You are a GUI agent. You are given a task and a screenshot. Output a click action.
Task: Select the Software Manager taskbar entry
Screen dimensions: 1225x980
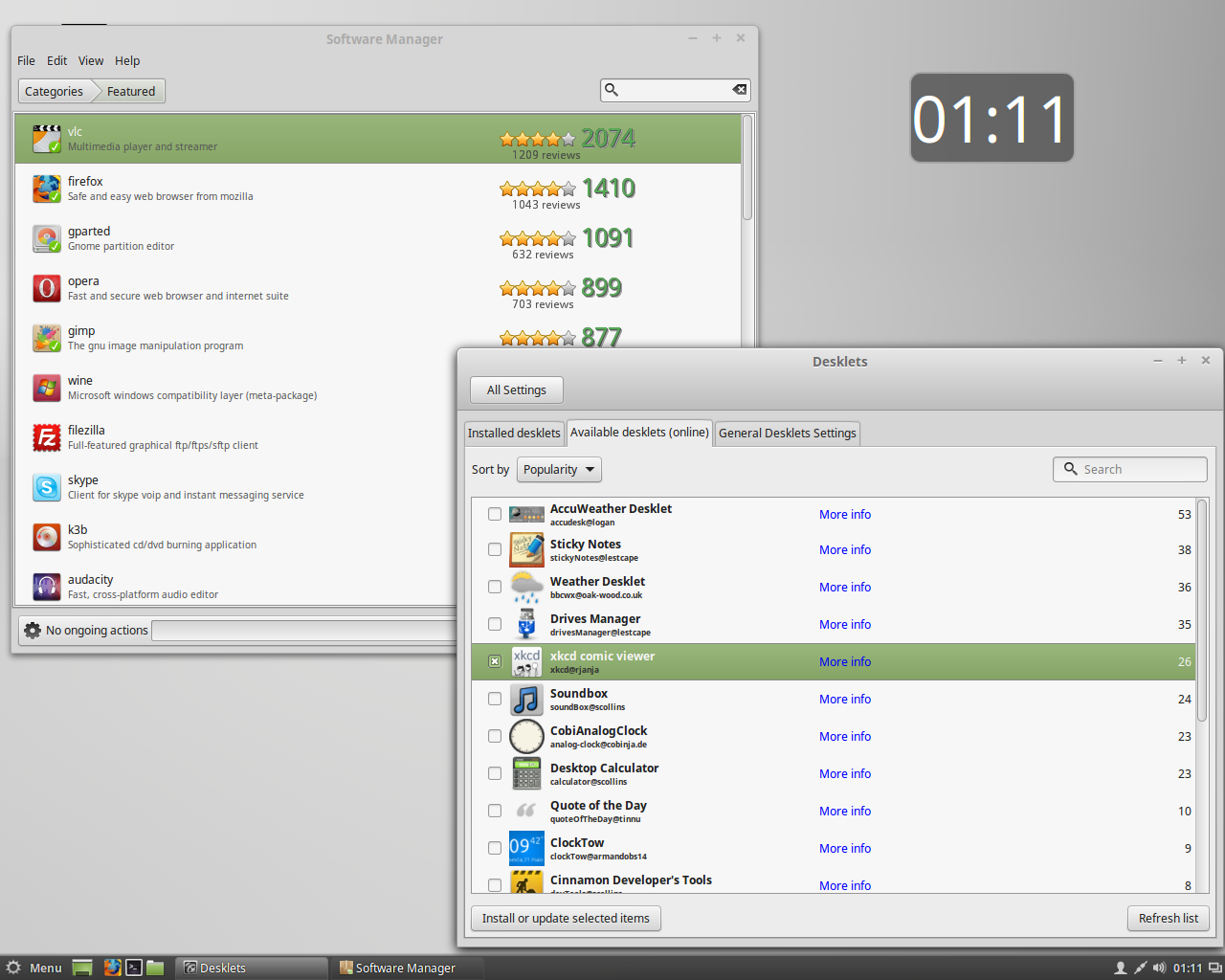tap(406, 968)
